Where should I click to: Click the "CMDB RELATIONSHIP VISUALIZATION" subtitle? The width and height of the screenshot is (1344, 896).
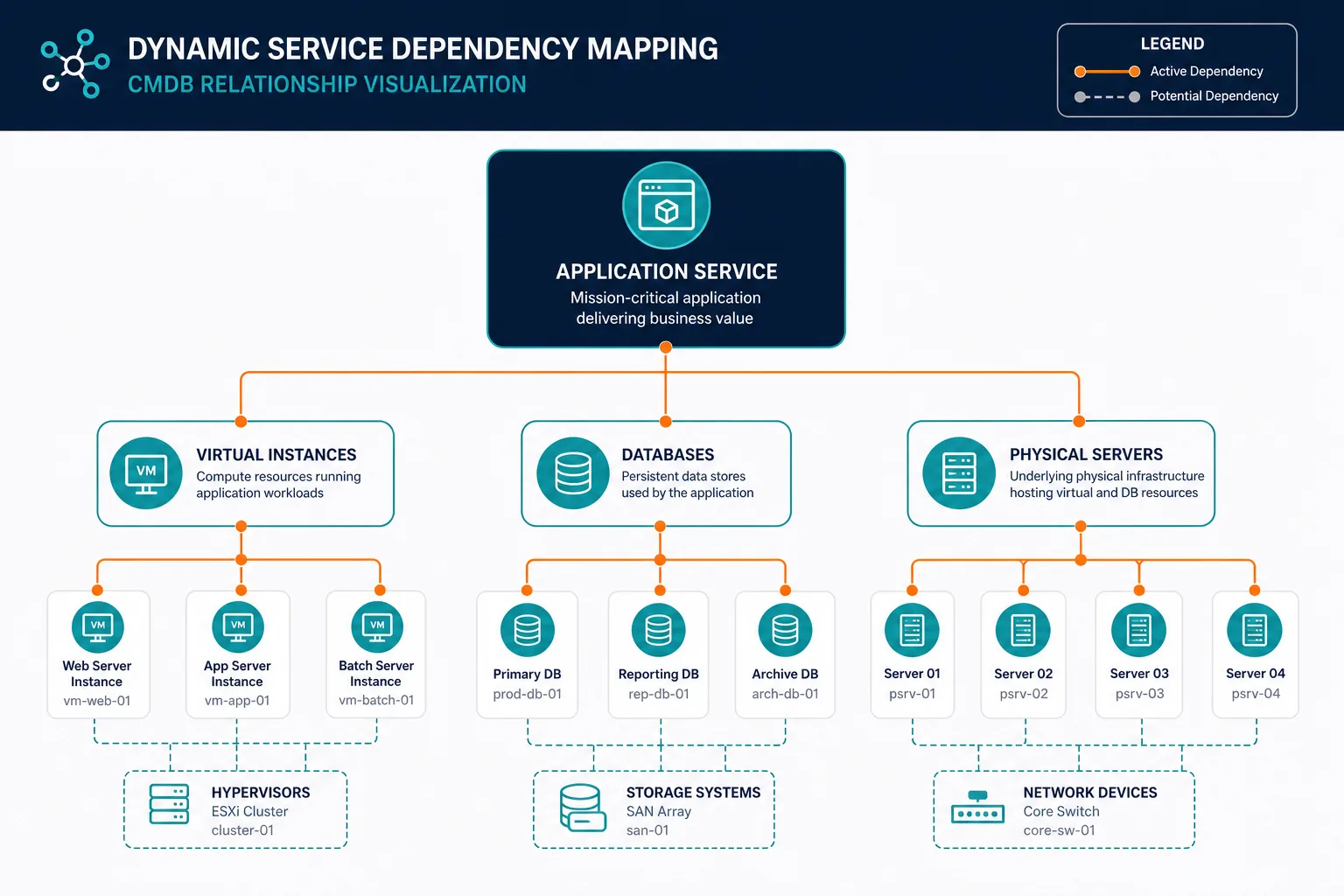click(x=327, y=85)
